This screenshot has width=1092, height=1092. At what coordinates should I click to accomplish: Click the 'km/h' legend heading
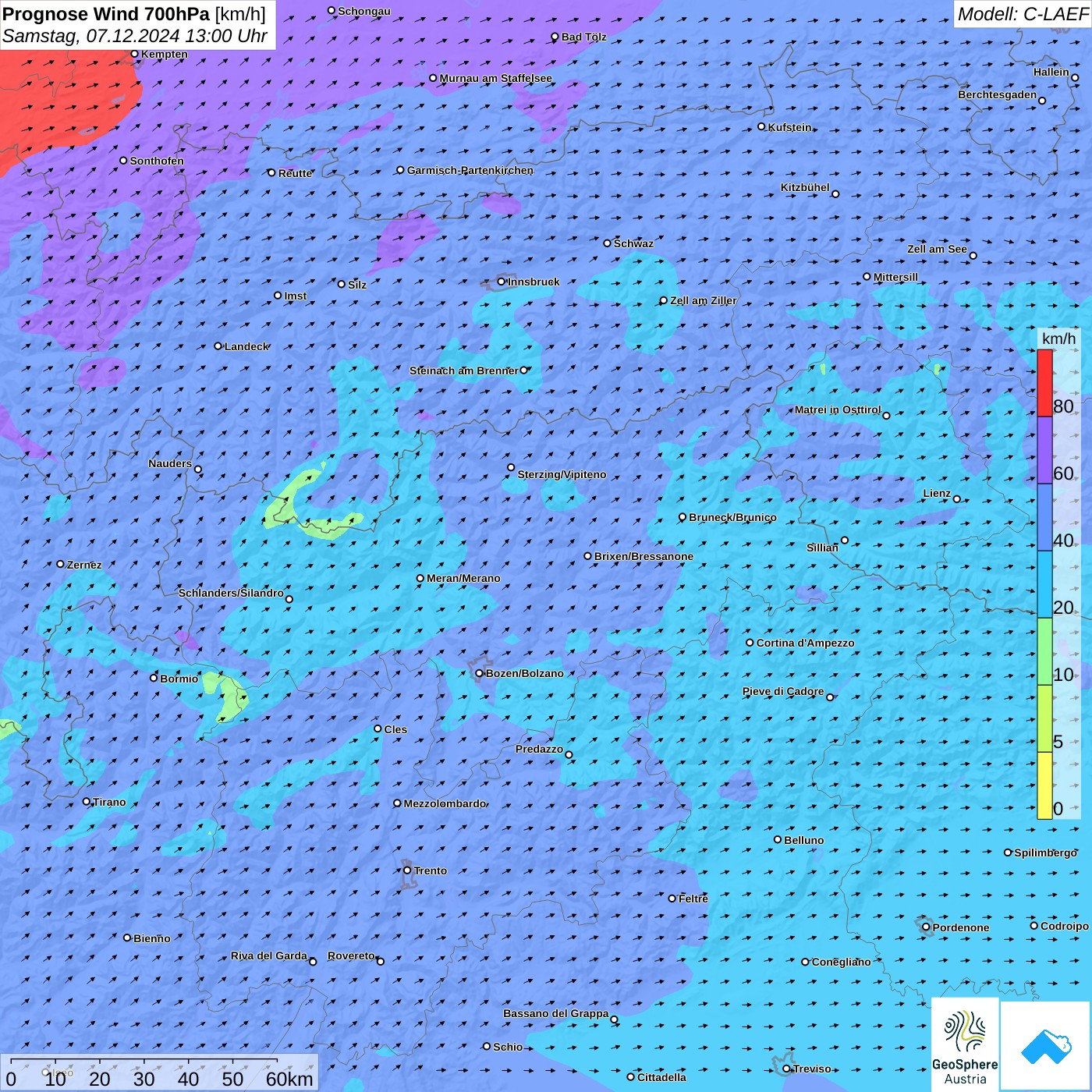point(1058,339)
